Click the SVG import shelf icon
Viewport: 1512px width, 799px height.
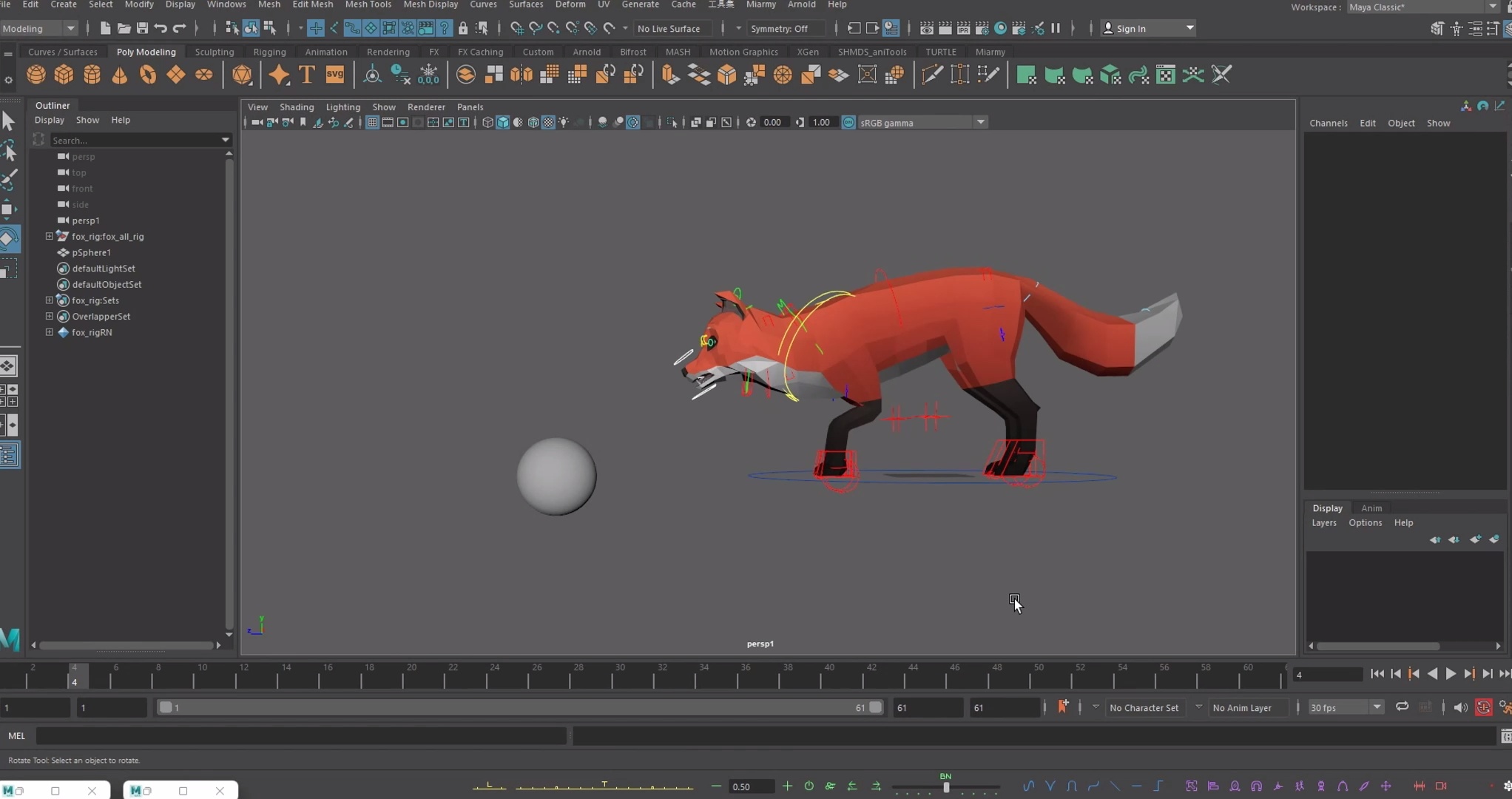(x=334, y=75)
